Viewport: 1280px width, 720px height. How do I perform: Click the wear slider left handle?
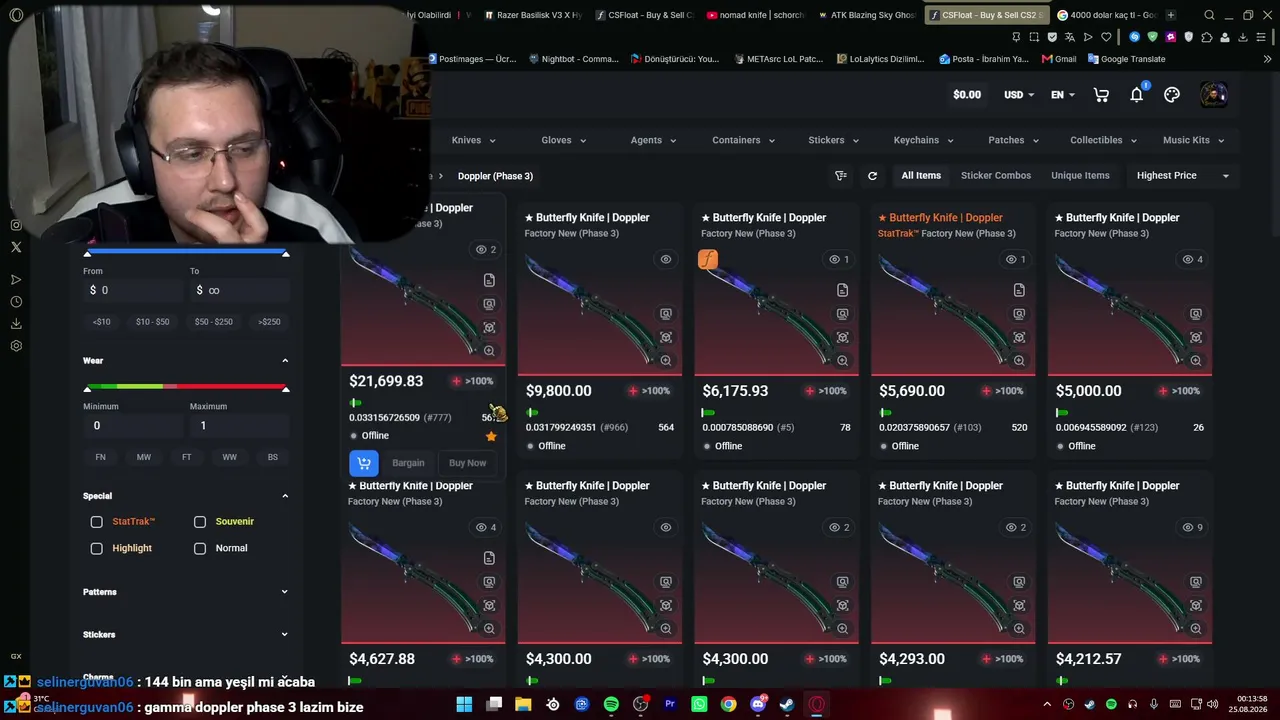click(x=87, y=388)
